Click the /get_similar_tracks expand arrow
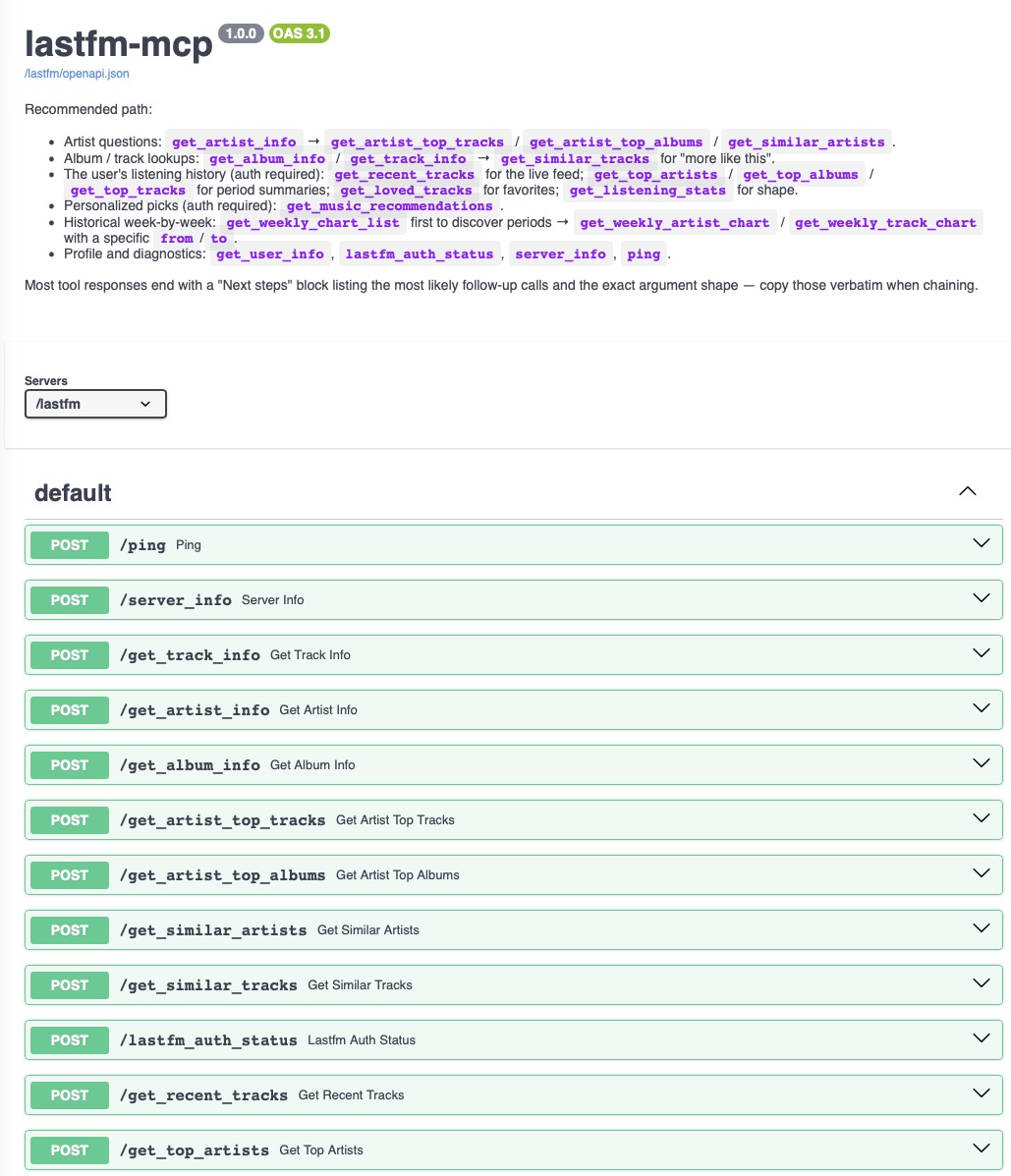 (x=981, y=982)
